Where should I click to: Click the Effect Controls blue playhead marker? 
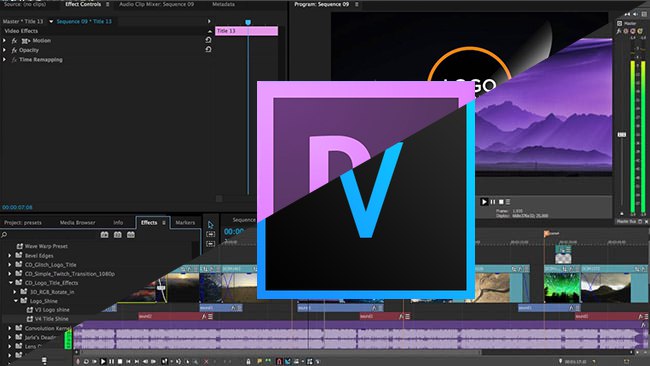(x=248, y=22)
